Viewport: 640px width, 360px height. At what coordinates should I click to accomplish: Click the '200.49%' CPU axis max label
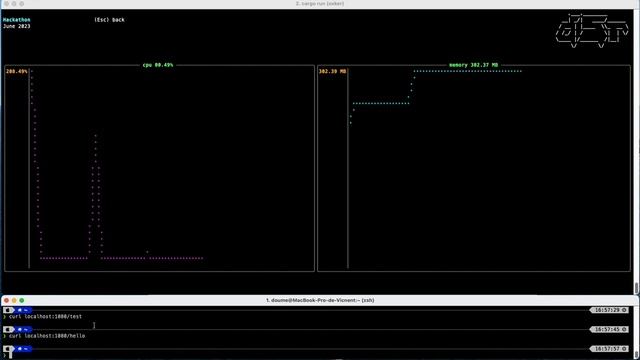tap(17, 71)
